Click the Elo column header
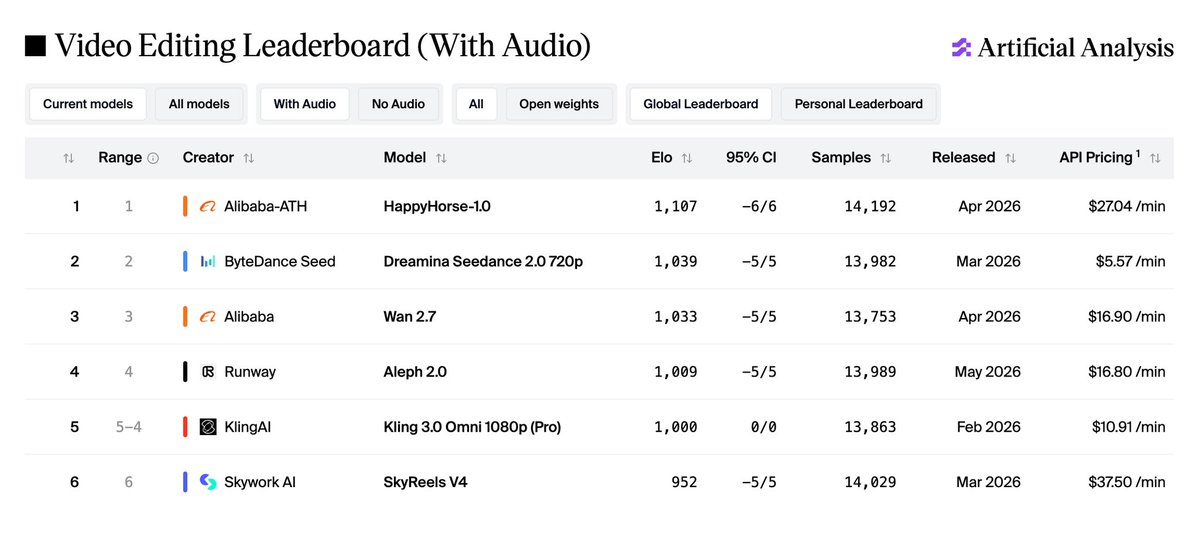Viewport: 1199px width, 534px height. 662,158
